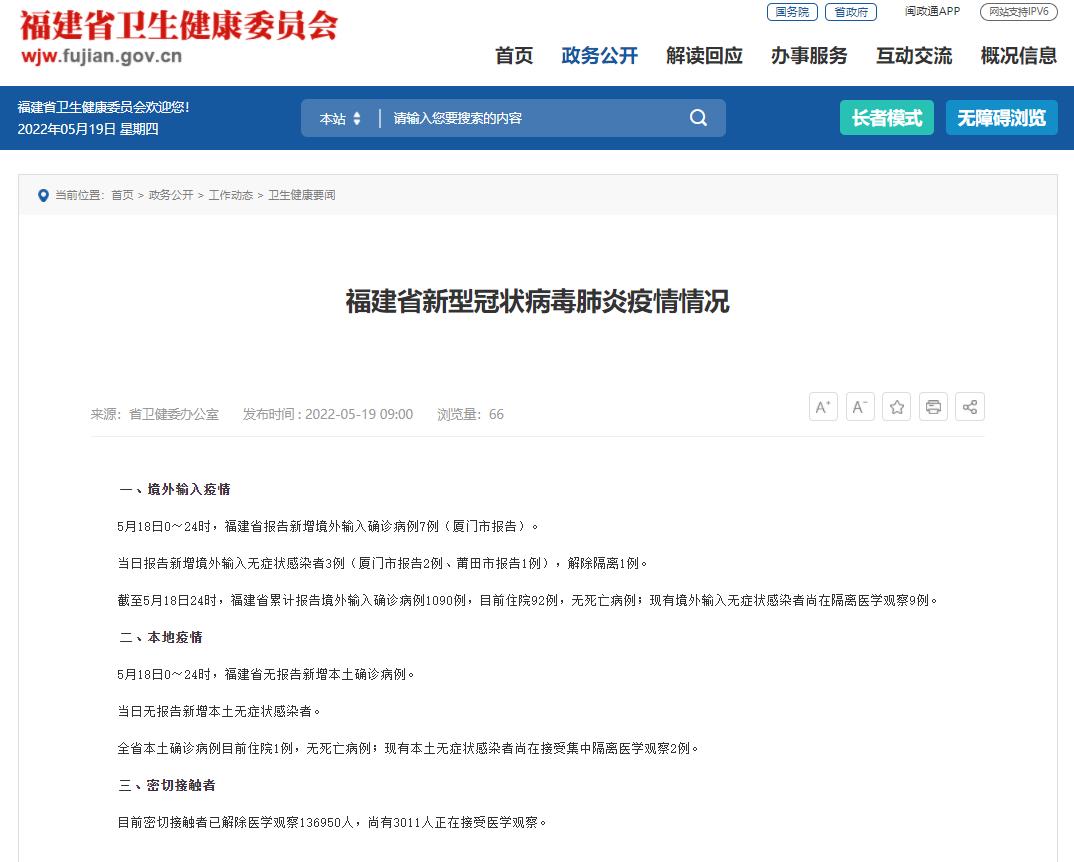Click the header date 2022年05月19日 星期四
Viewport: 1074px width, 862px height.
pyautogui.click(x=88, y=129)
